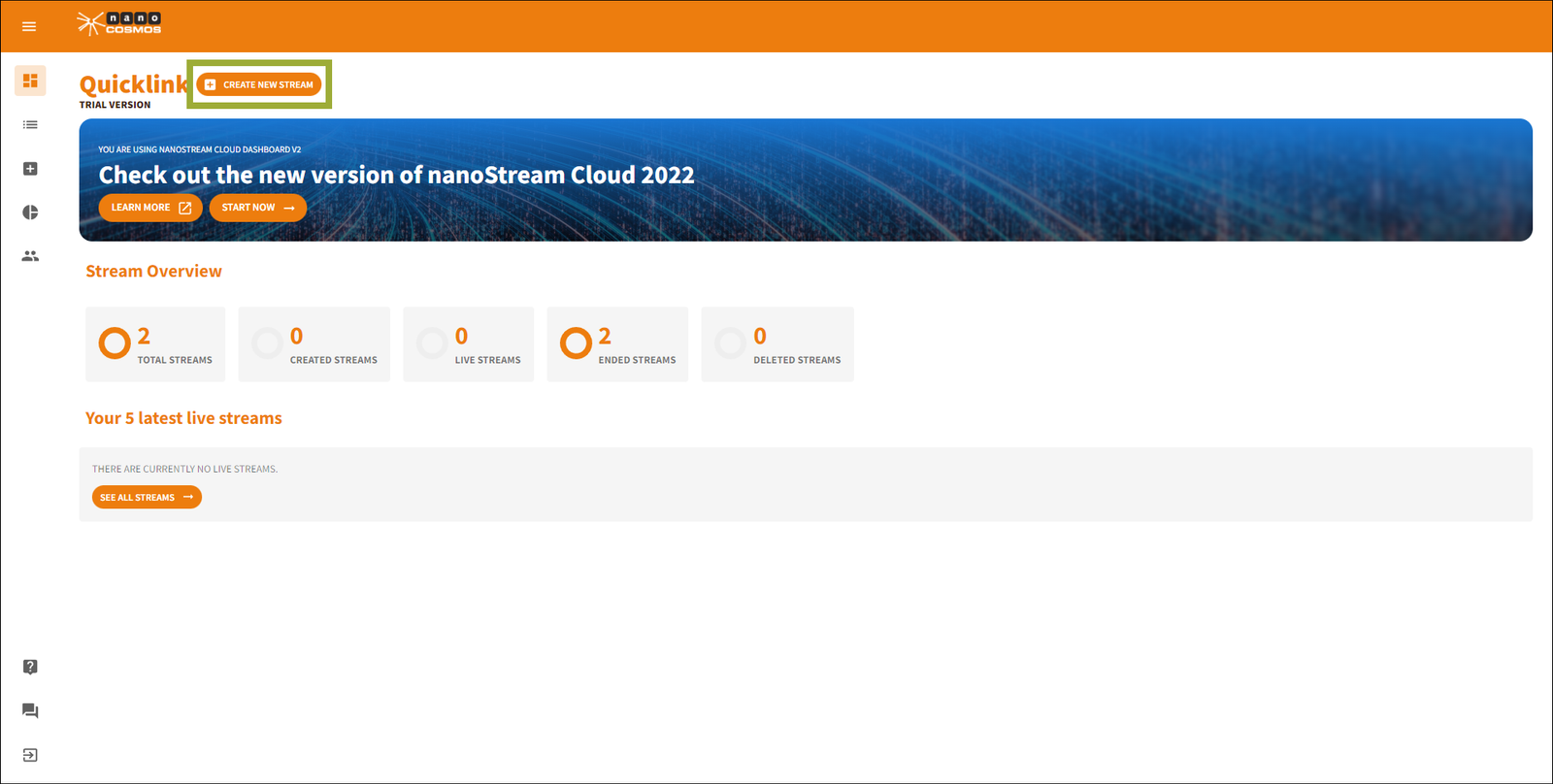Open the feedback chat bubble icon
Viewport: 1553px width, 784px height.
point(30,711)
